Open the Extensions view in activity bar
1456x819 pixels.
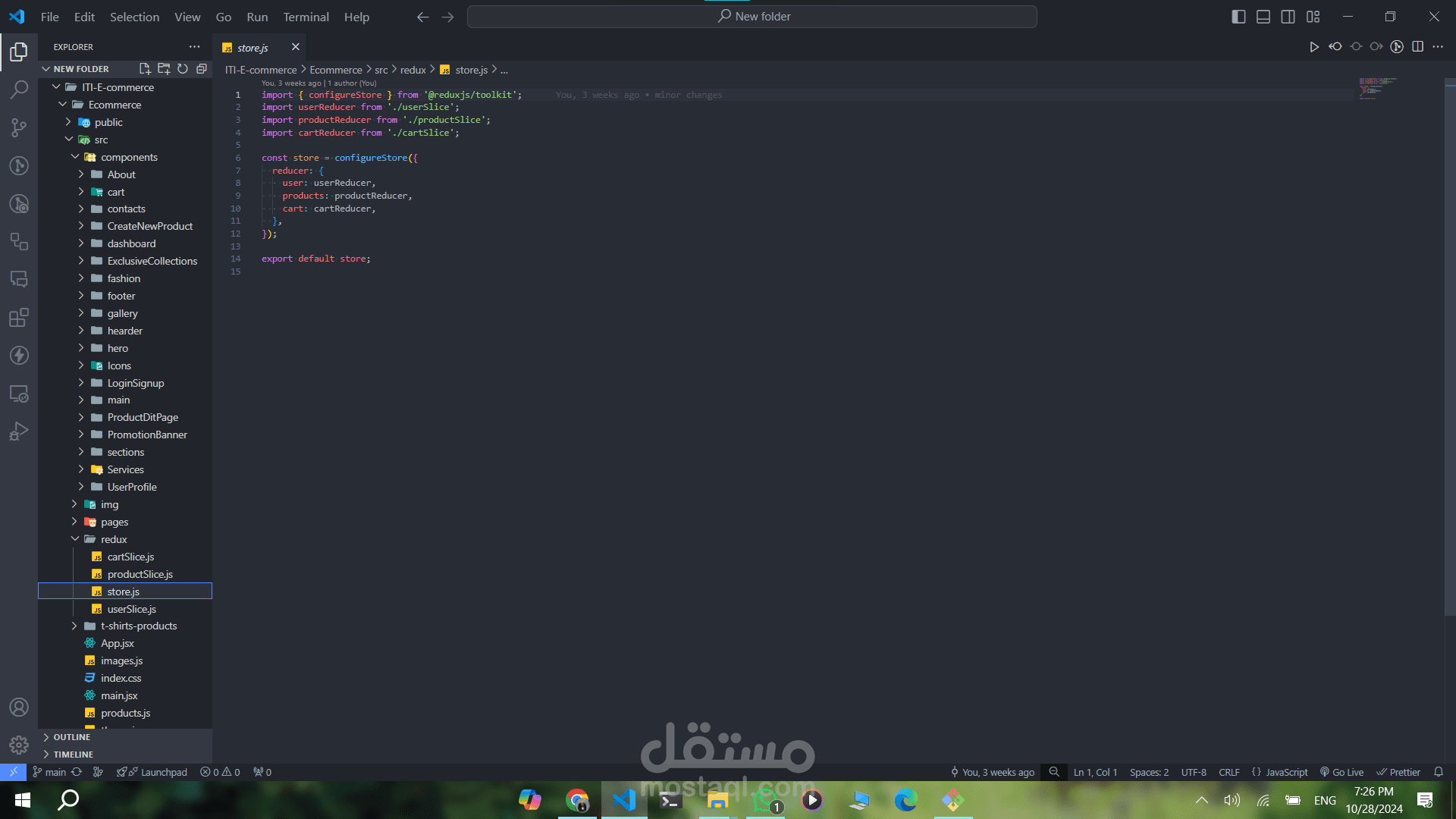click(19, 317)
